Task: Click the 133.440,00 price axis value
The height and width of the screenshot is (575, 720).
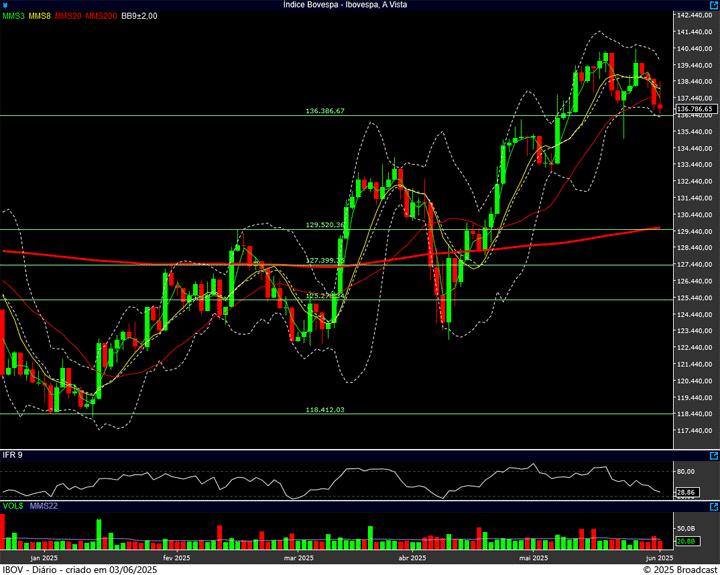Action: point(695,164)
